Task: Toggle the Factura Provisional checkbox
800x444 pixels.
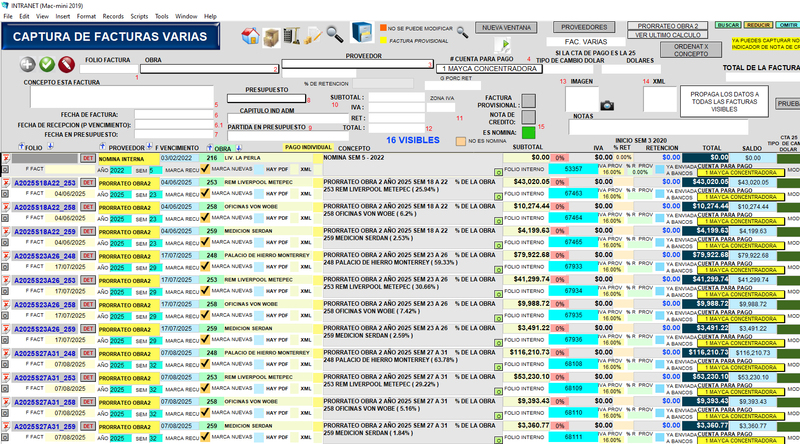Action: [x=527, y=101]
